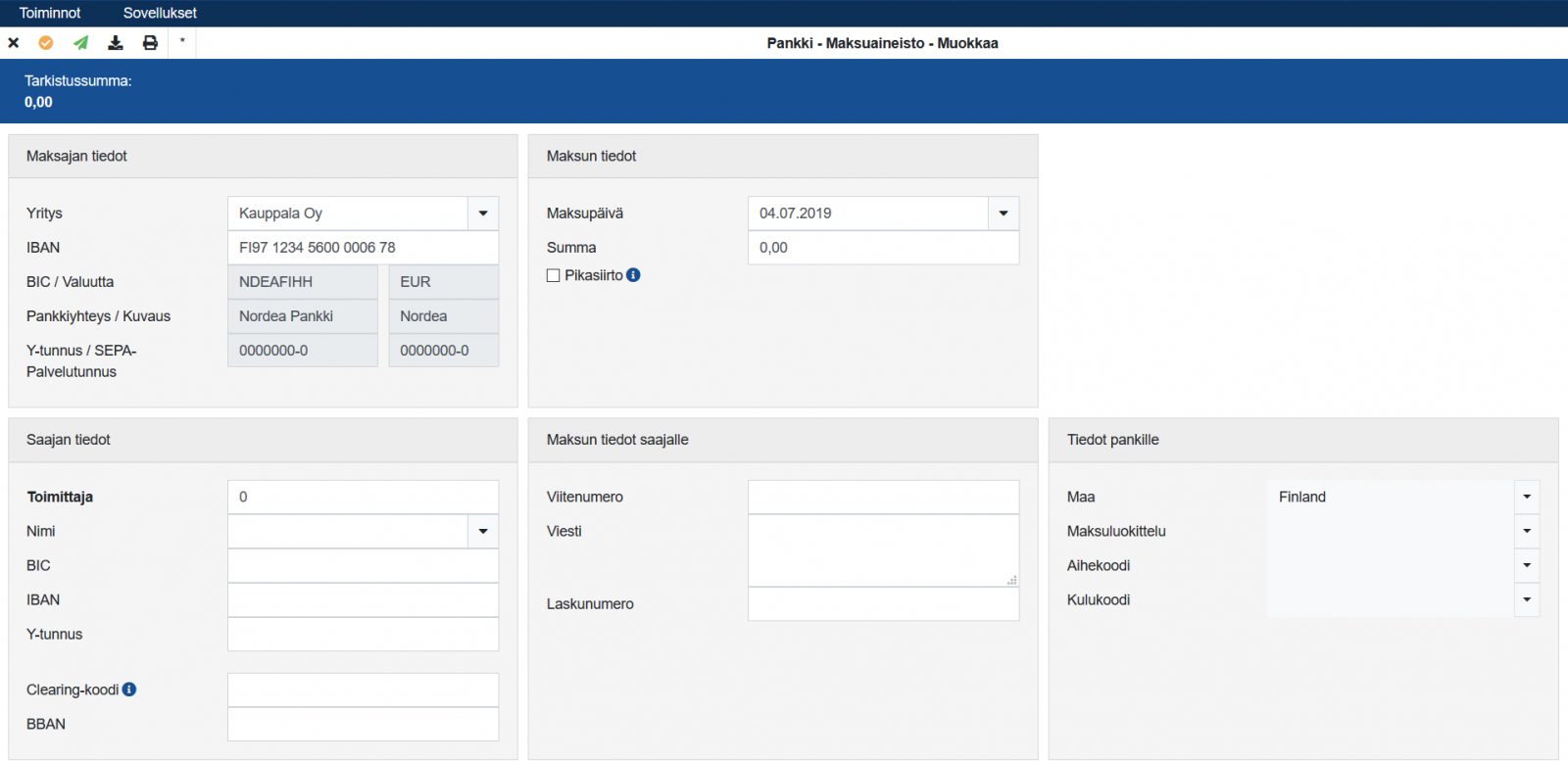
Task: Open the Maksupäivä date dropdown
Action: [1004, 214]
